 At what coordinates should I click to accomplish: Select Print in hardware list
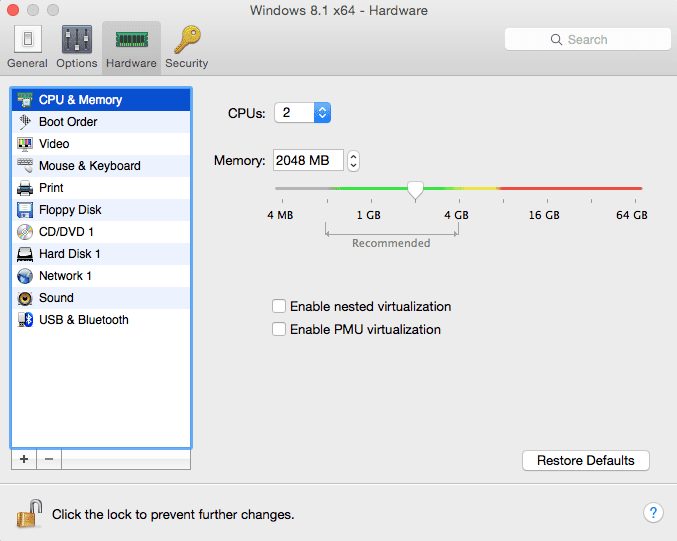pyautogui.click(x=101, y=188)
